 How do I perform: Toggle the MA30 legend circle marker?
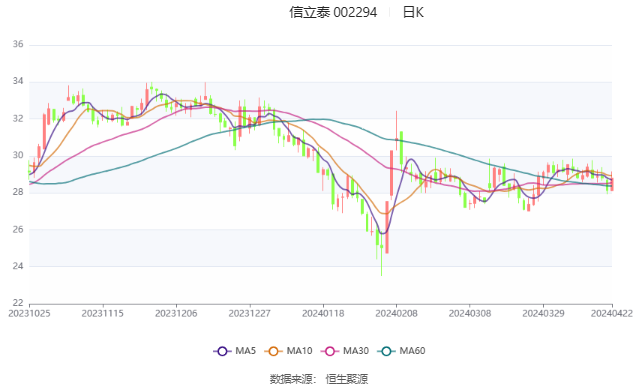pos(330,351)
